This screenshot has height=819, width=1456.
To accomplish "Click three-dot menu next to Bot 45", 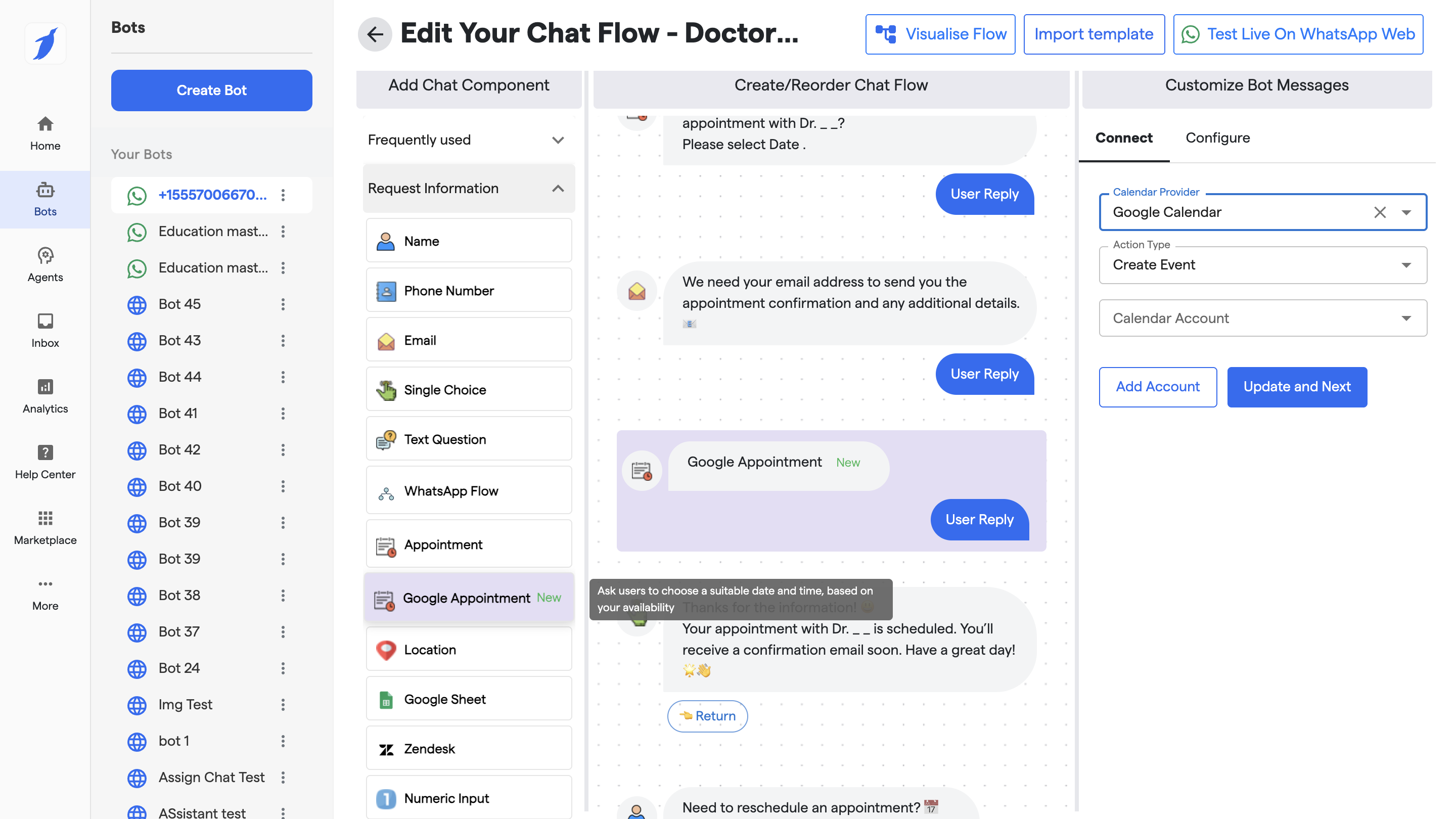I will (283, 304).
